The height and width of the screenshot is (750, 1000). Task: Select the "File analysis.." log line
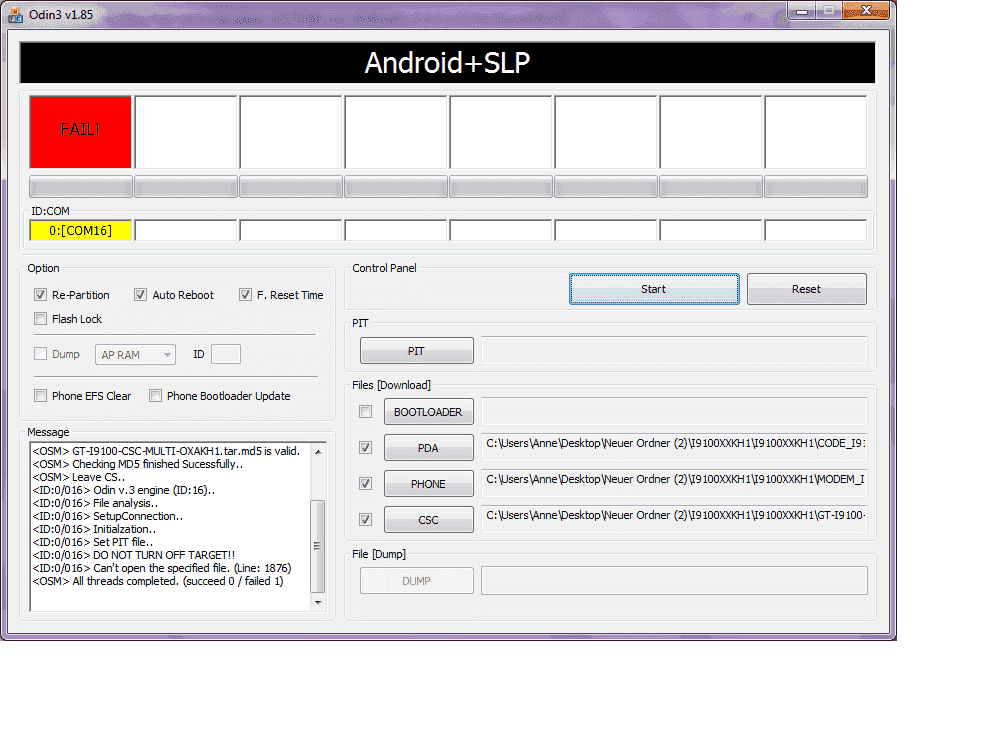[x=96, y=503]
